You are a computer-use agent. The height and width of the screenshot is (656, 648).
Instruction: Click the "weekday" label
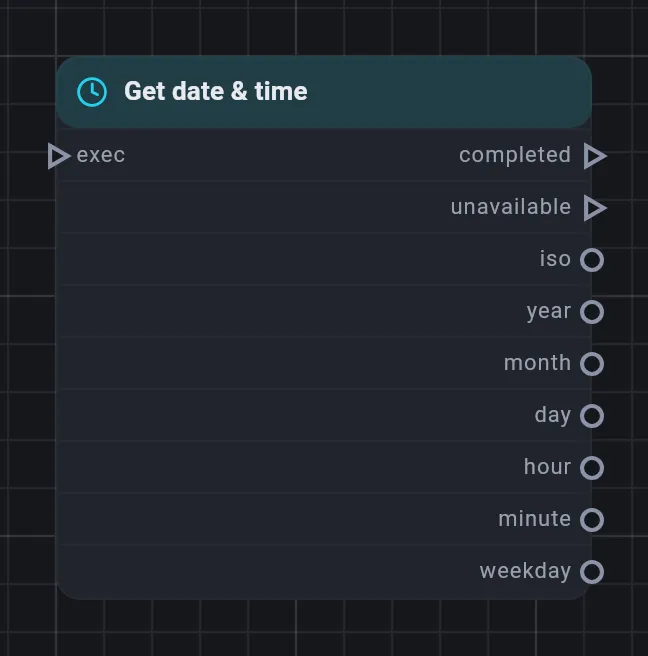[x=525, y=571]
